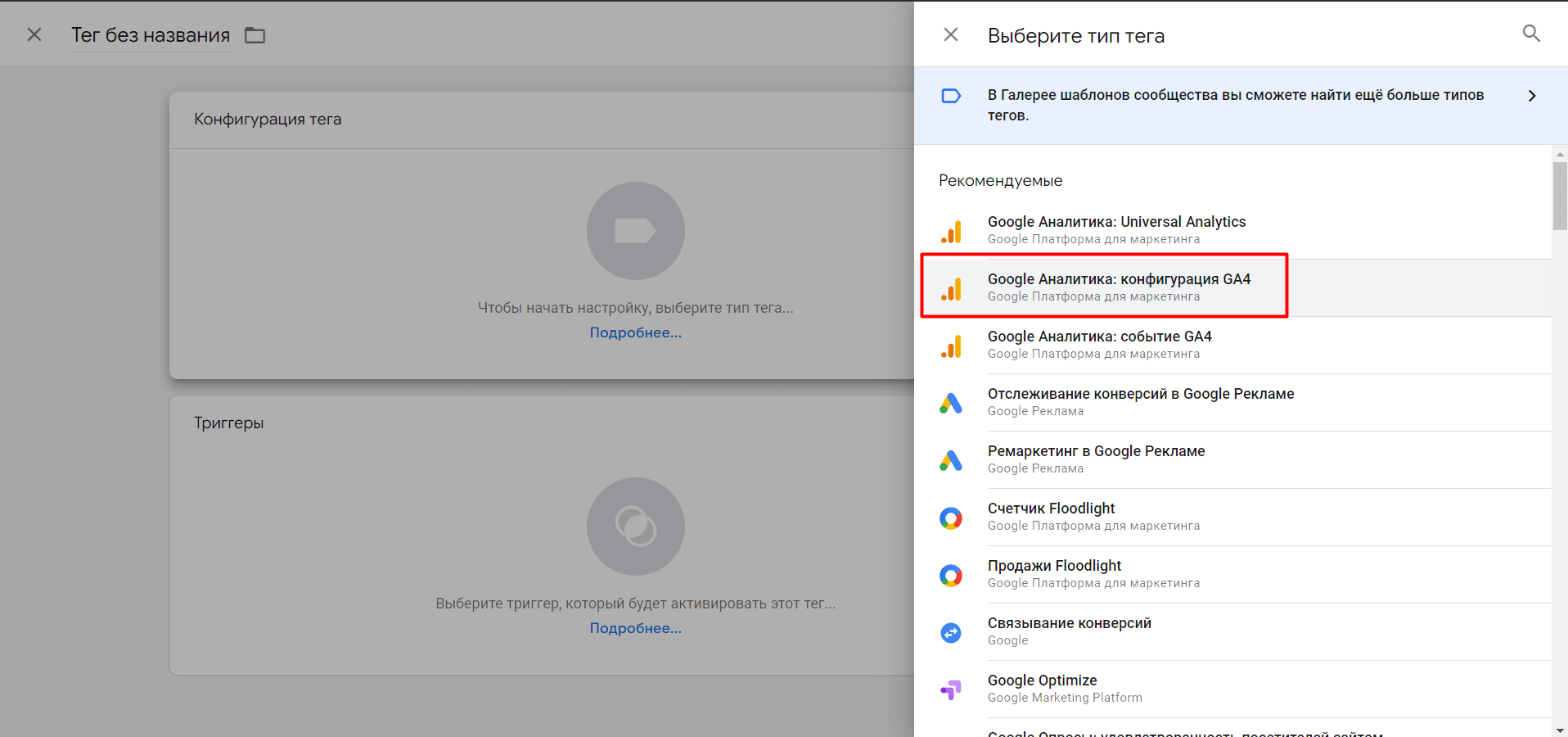Image resolution: width=1568 pixels, height=737 pixels.
Task: Click 'Google' subtitle under Связывание конверсий
Action: [1007, 640]
